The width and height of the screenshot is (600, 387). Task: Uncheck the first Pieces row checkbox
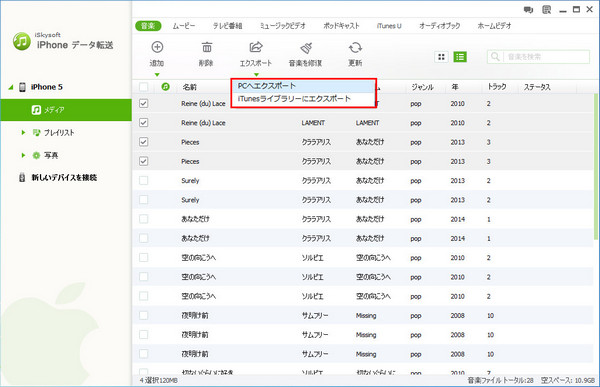click(x=143, y=142)
